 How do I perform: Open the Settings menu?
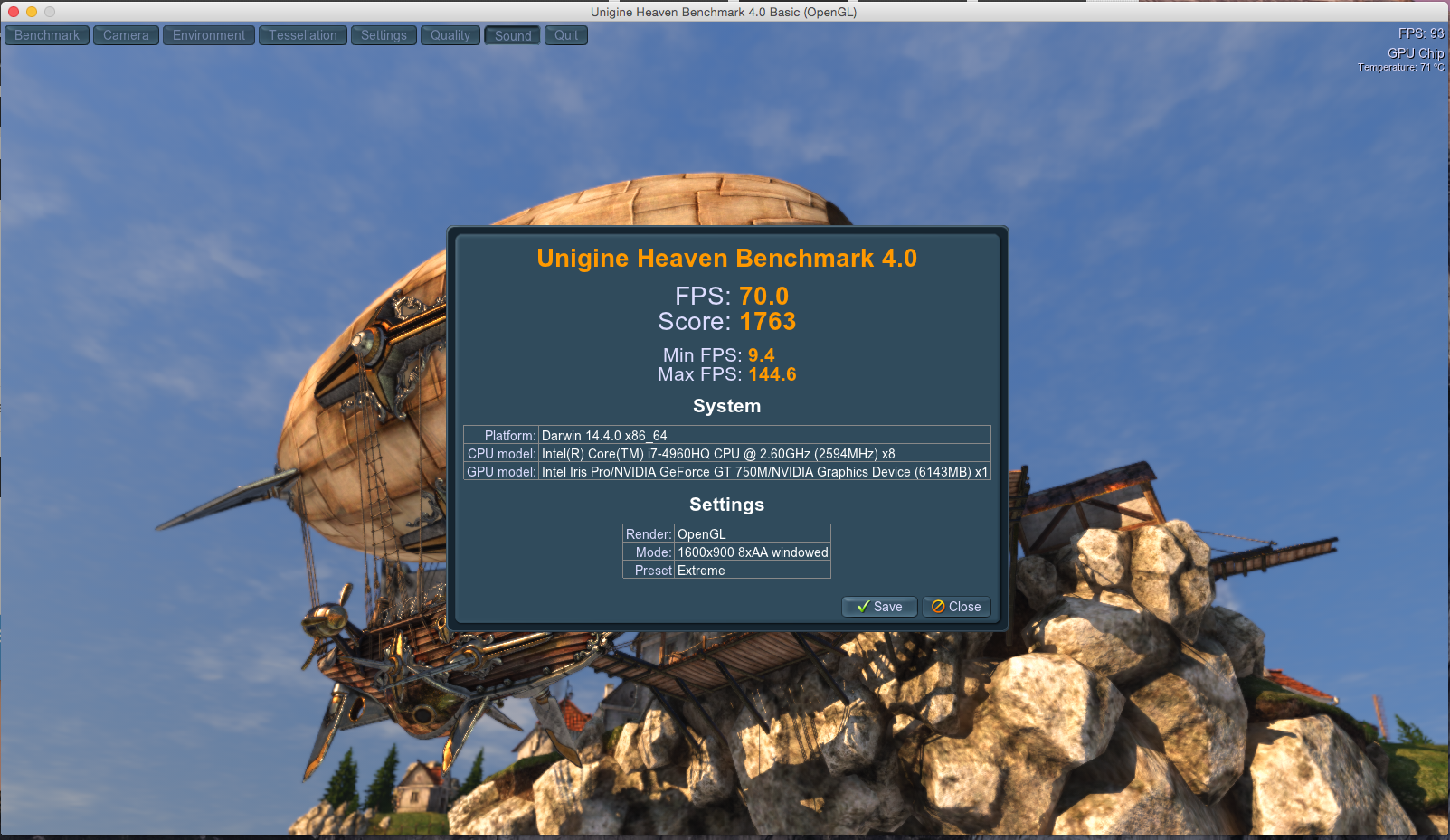tap(384, 35)
